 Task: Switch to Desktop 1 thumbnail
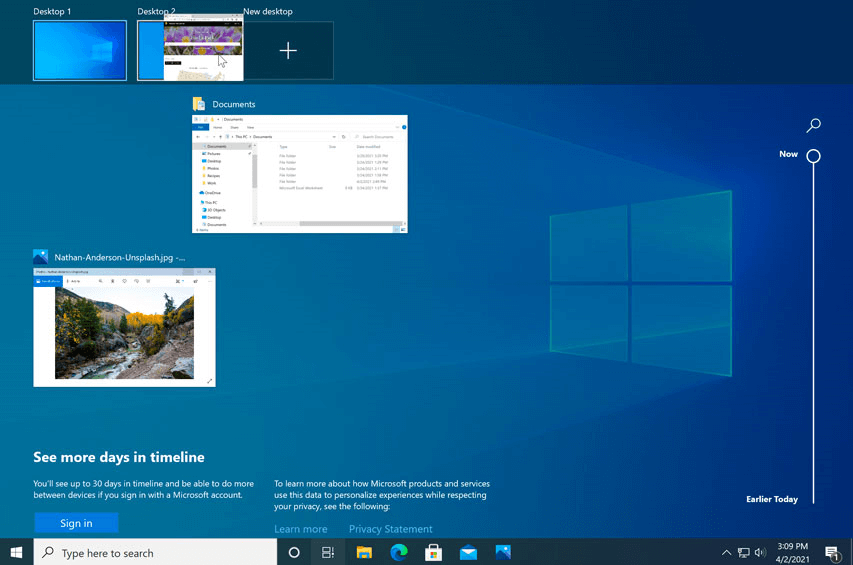point(80,51)
